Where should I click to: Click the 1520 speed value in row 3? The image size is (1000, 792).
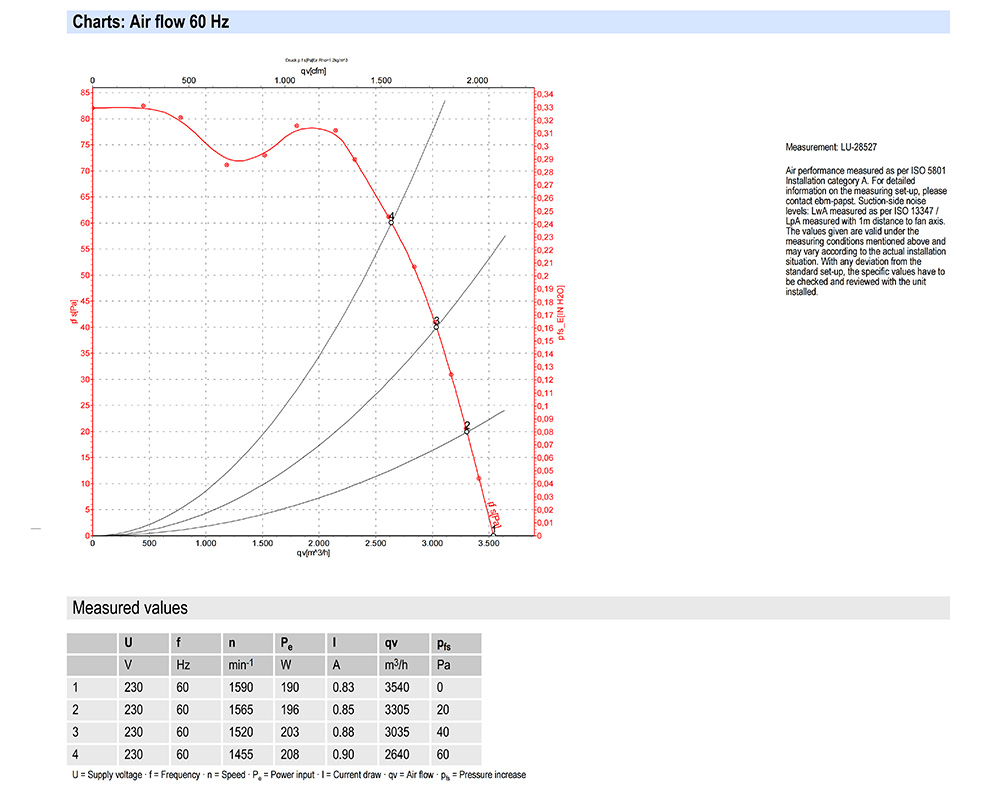[239, 732]
